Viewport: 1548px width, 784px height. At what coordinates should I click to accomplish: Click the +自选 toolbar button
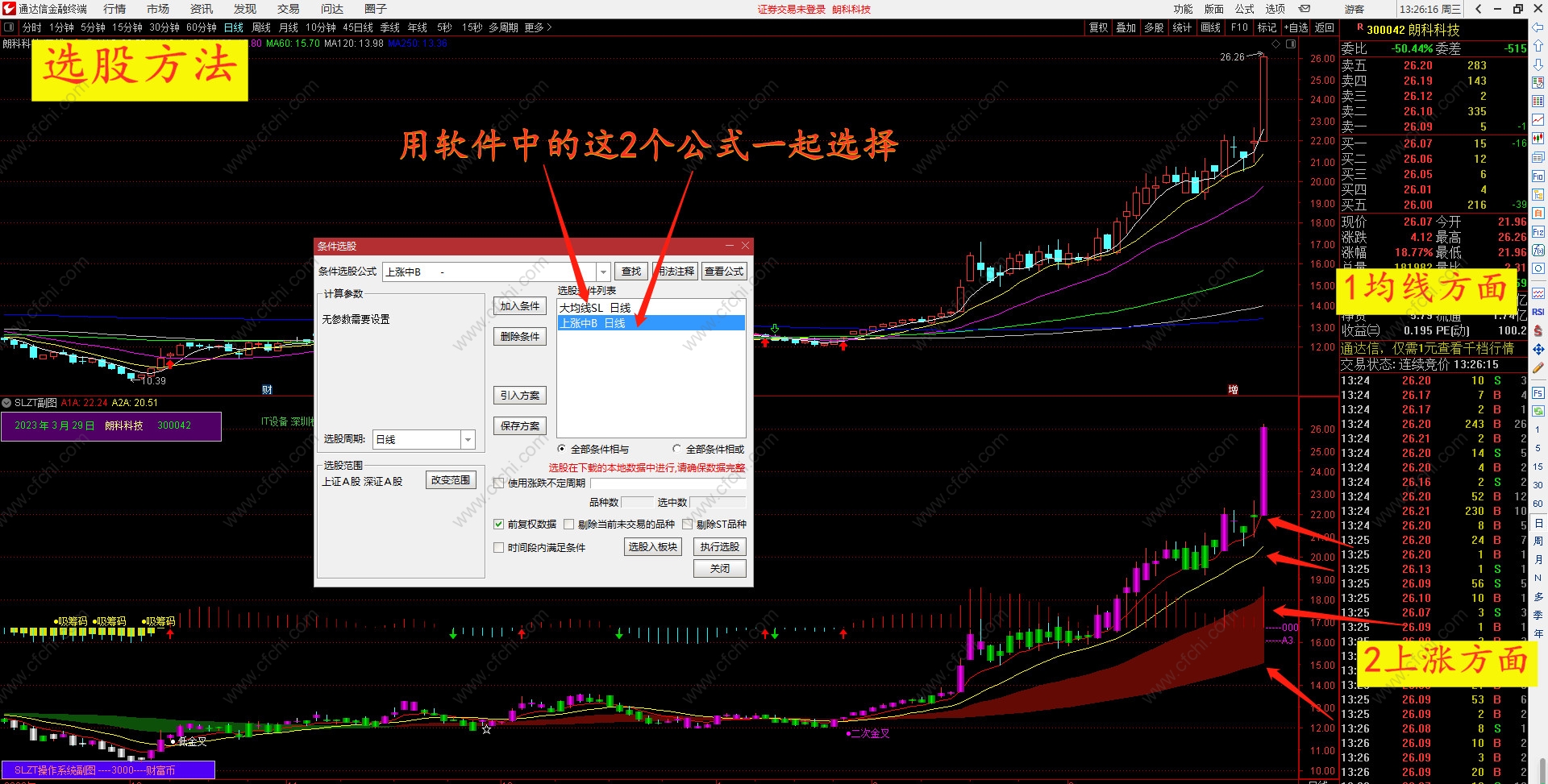1296,27
